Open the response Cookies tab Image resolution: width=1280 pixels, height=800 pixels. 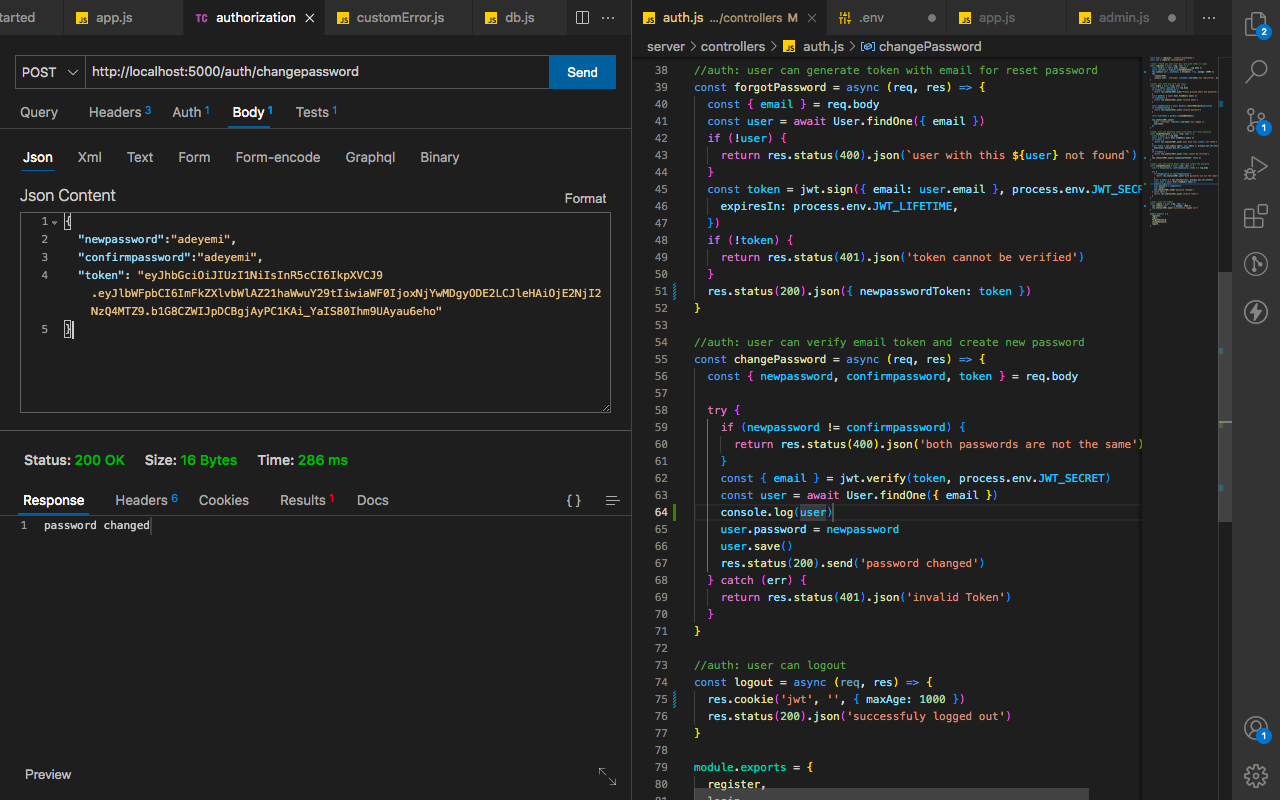(224, 500)
